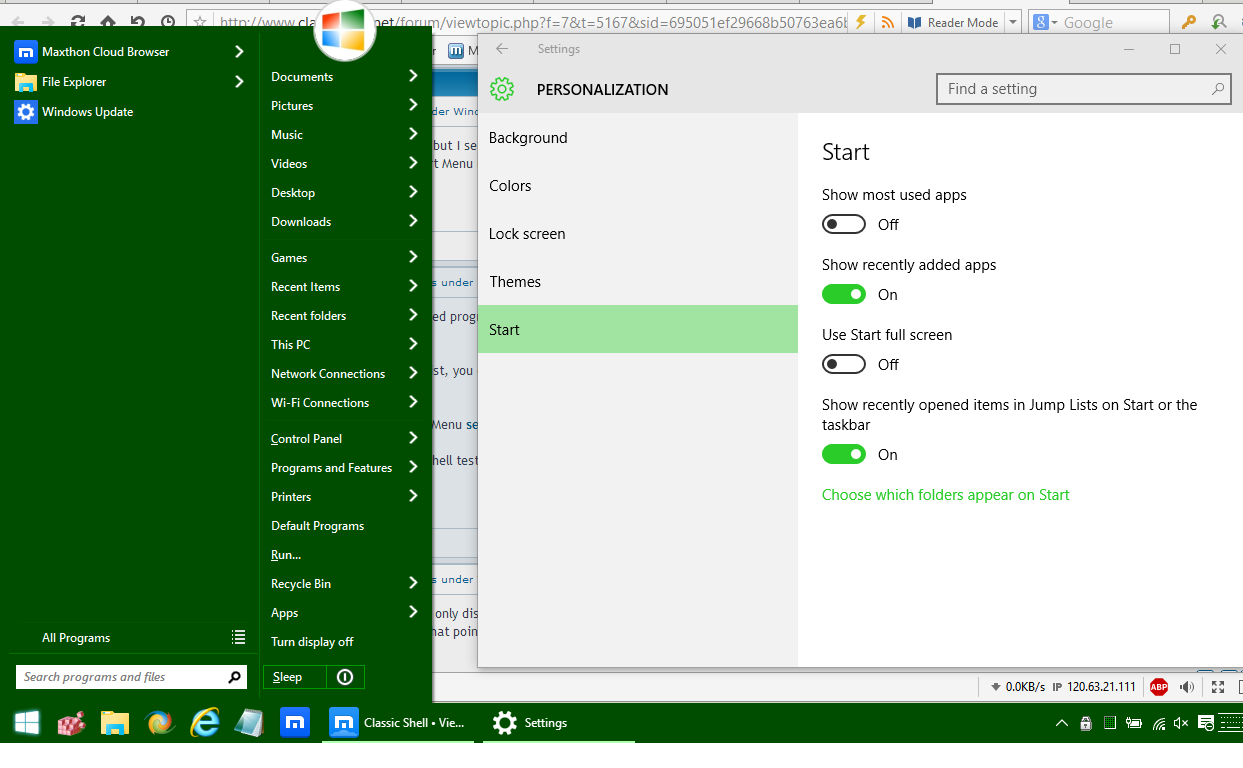1243x768 pixels.
Task: Click the lightning bolt icon in address bar
Action: pos(860,22)
